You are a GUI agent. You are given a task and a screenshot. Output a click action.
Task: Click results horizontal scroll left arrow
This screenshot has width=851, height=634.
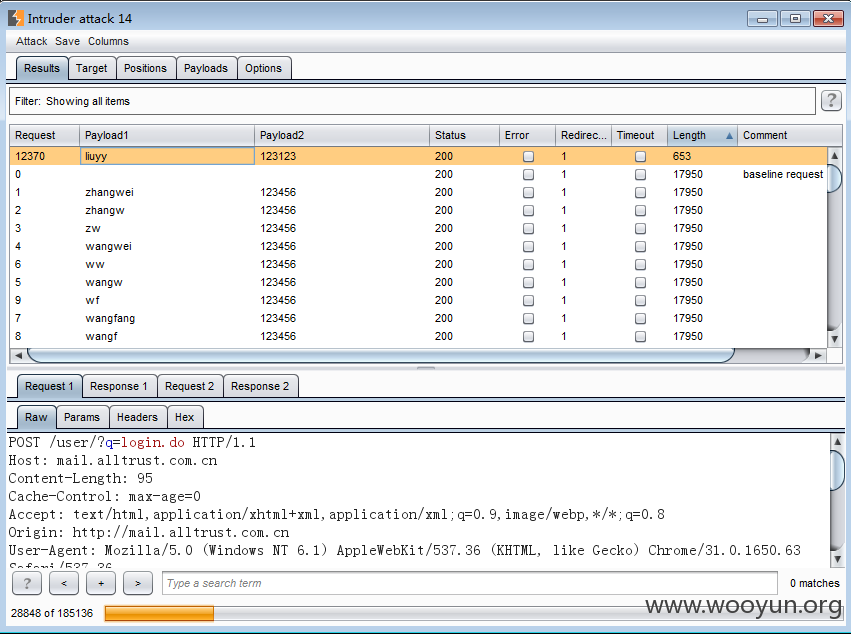(x=18, y=356)
